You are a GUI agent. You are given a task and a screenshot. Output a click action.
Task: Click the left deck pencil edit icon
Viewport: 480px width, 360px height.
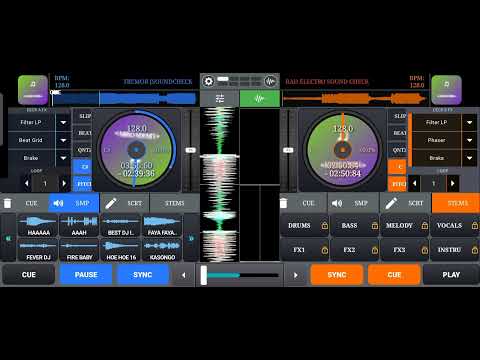111,203
